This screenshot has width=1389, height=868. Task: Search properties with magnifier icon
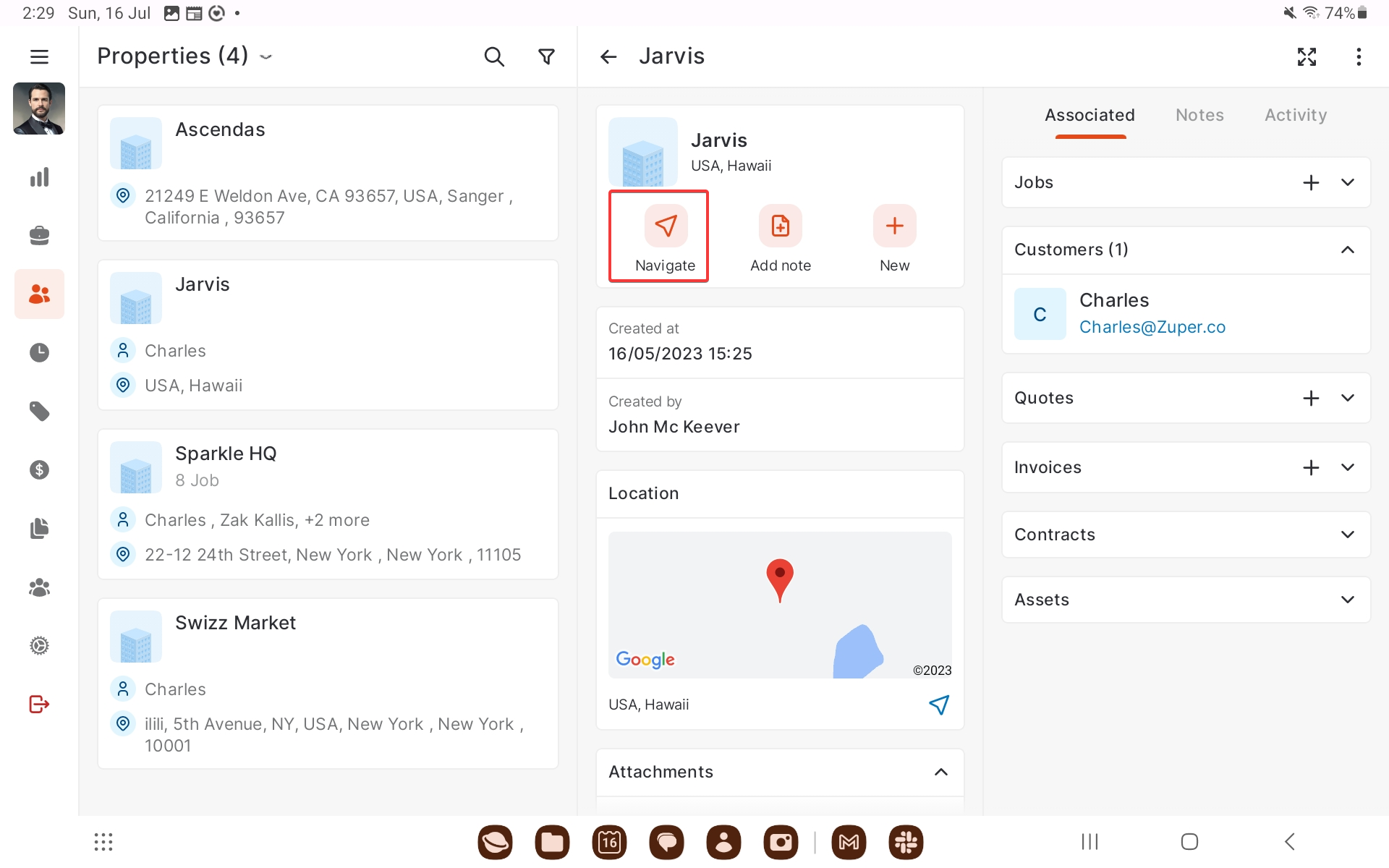pyautogui.click(x=494, y=56)
